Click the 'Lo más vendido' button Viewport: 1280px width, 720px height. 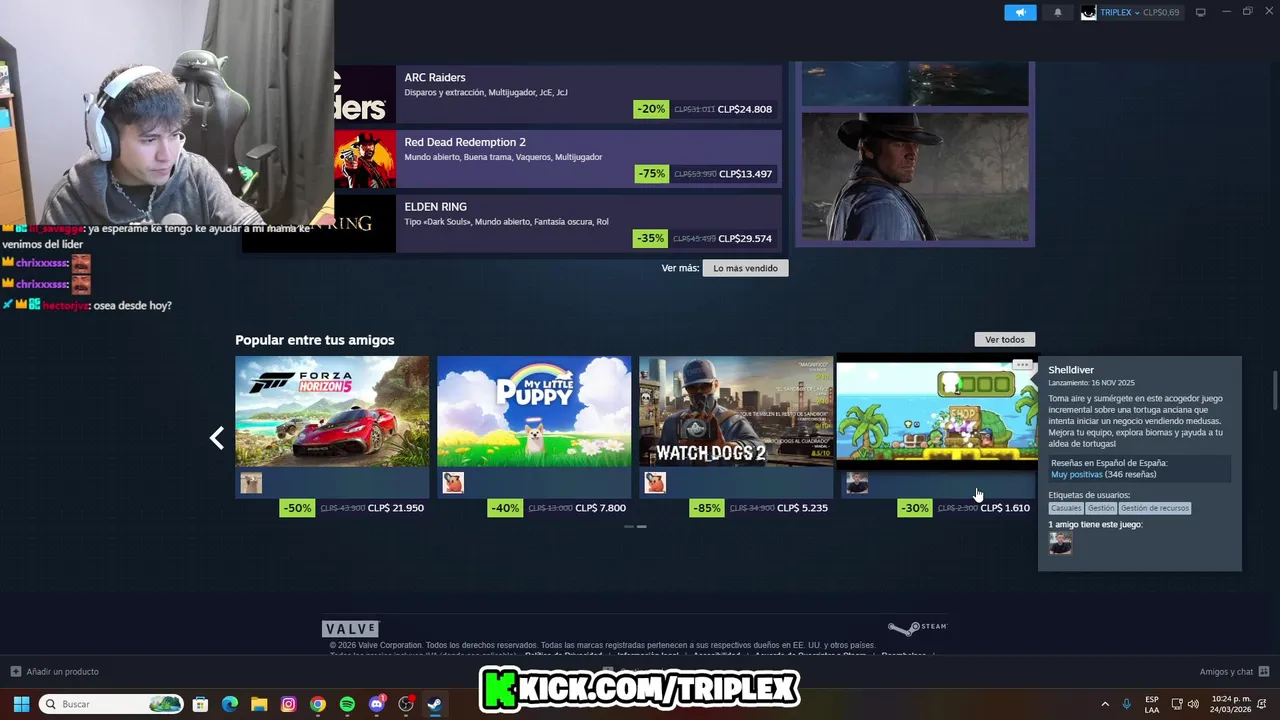click(x=745, y=268)
